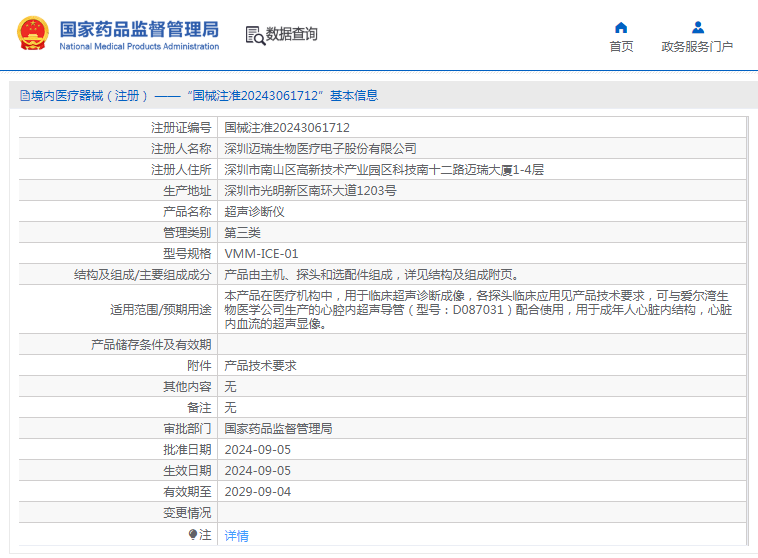Click the lightbulb icon beside 注
This screenshot has width=758, height=558.
(x=193, y=534)
